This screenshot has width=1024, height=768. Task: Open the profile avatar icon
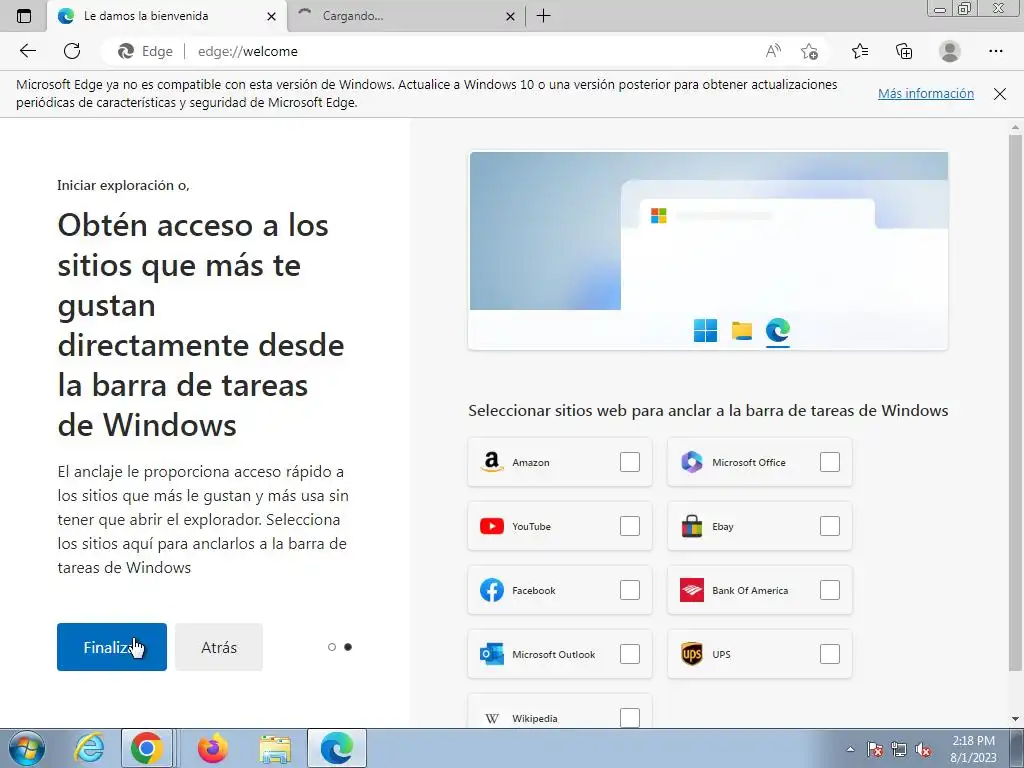point(950,51)
